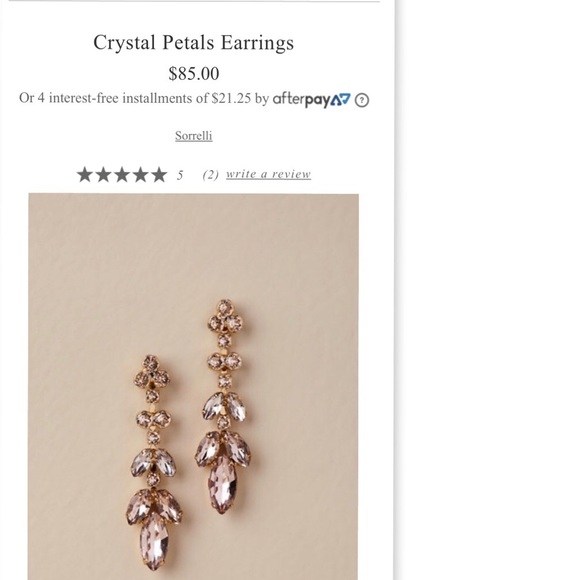Screen dimensions: 580x580
Task: Click the beige background of product image
Action: [92, 296]
